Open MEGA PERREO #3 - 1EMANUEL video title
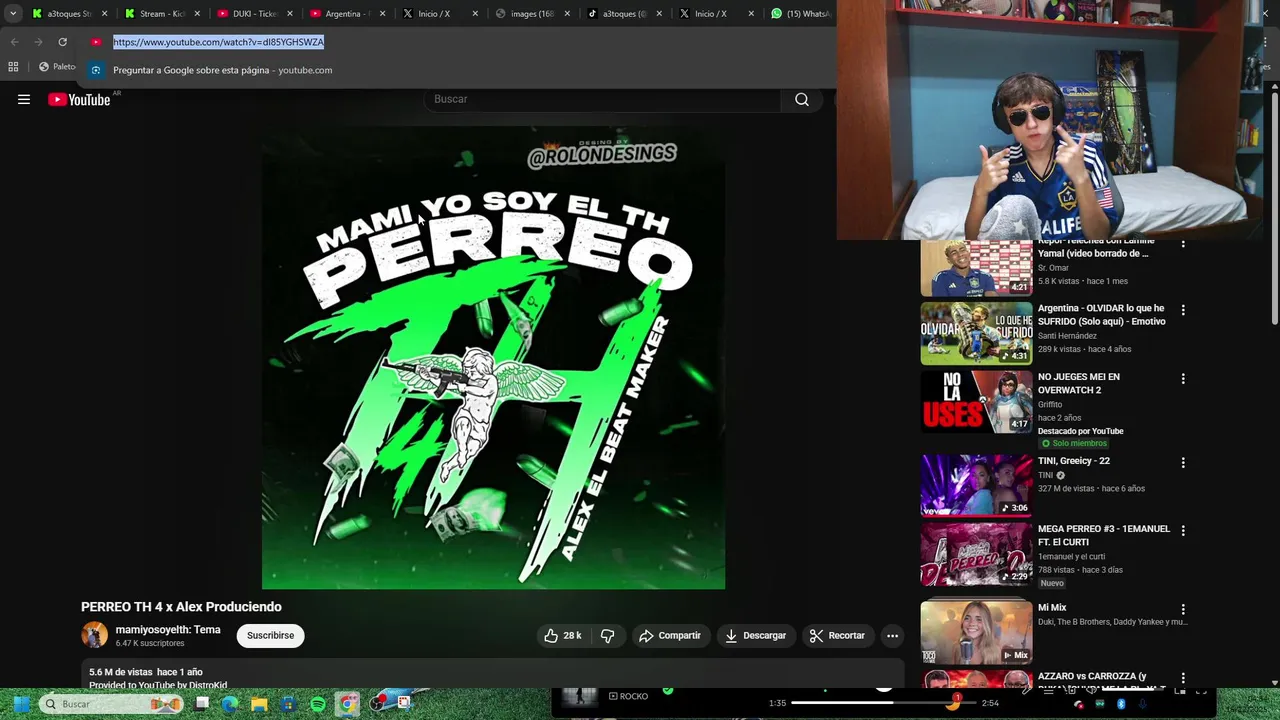The width and height of the screenshot is (1280, 720). [1103, 535]
